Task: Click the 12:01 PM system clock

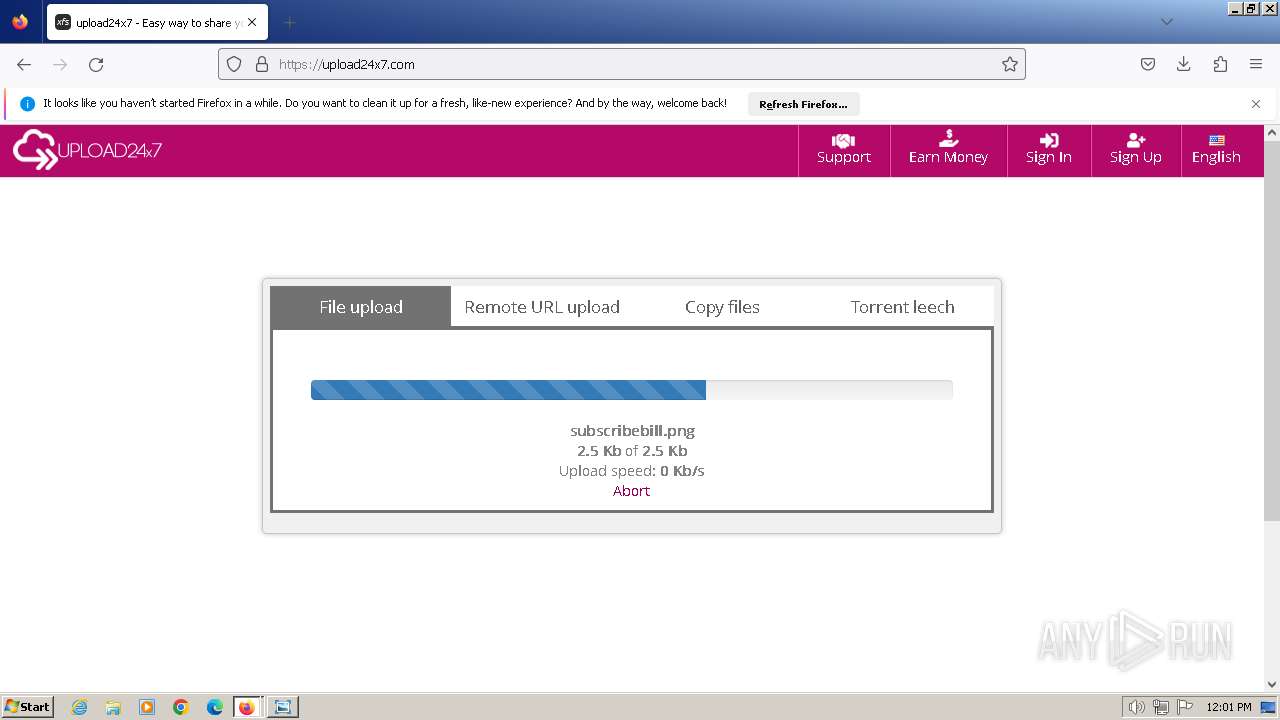Action: click(x=1229, y=707)
